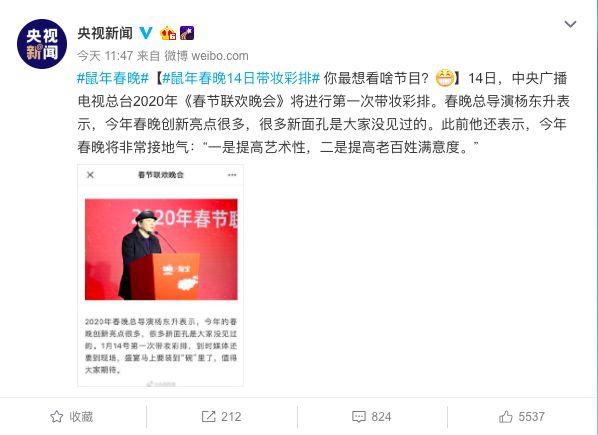
Task: Click the crown membership badge icon
Action: 168,33
